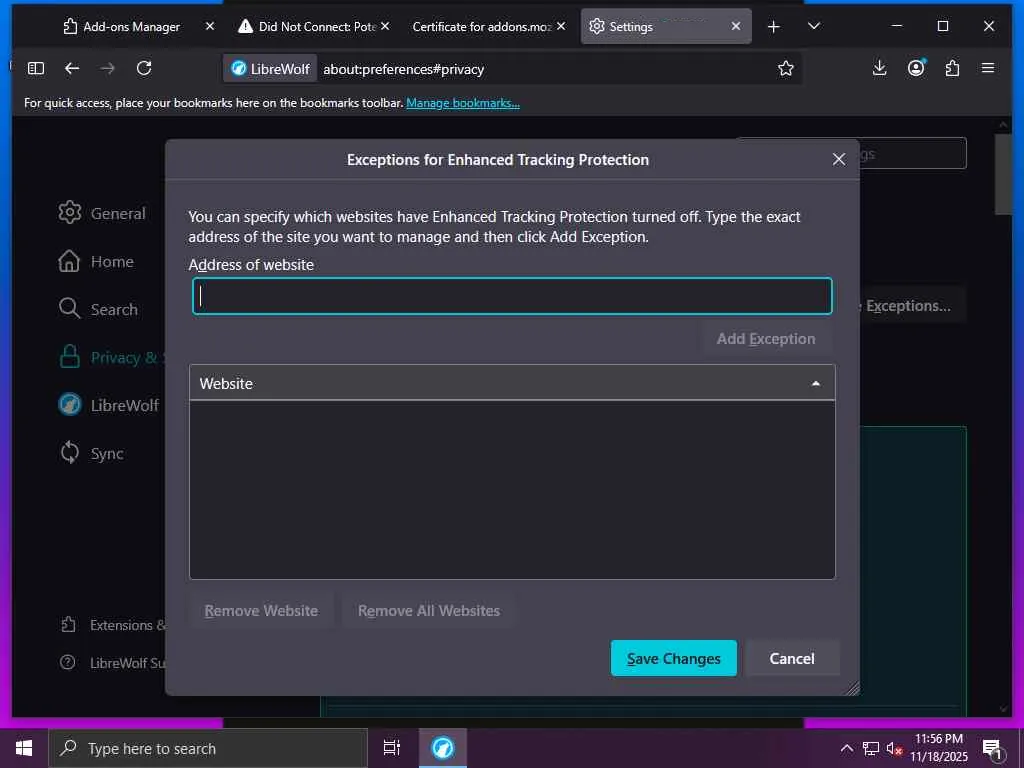This screenshot has height=768, width=1024.
Task: Click the forward navigation arrow
Action: click(x=108, y=68)
